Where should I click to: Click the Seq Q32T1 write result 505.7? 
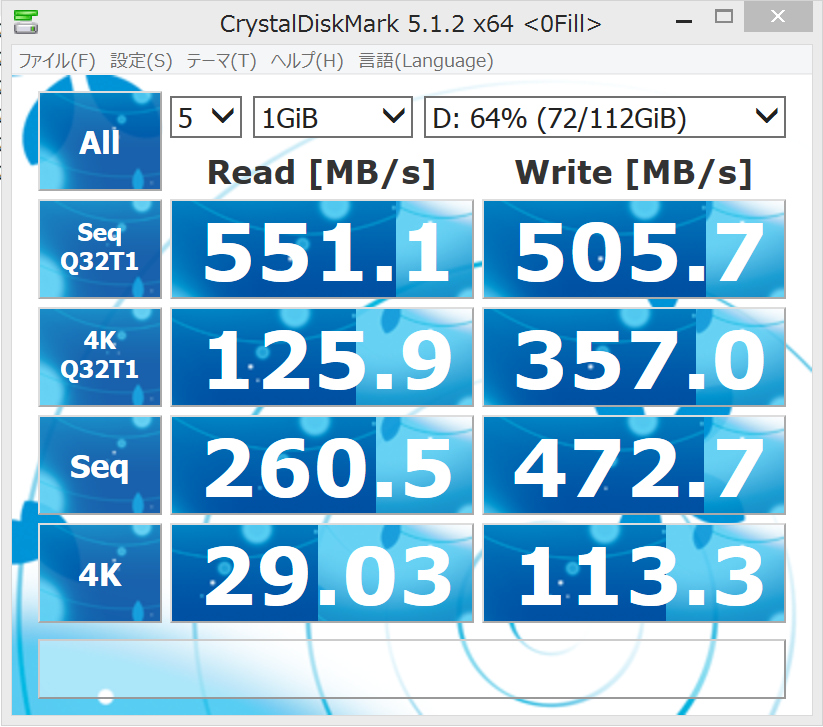click(634, 249)
